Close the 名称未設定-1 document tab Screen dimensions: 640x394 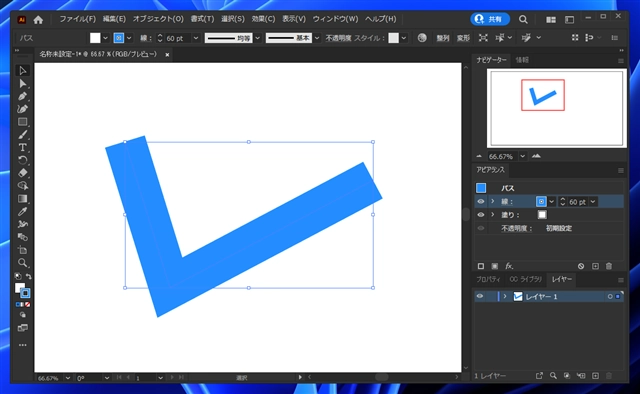(167, 55)
